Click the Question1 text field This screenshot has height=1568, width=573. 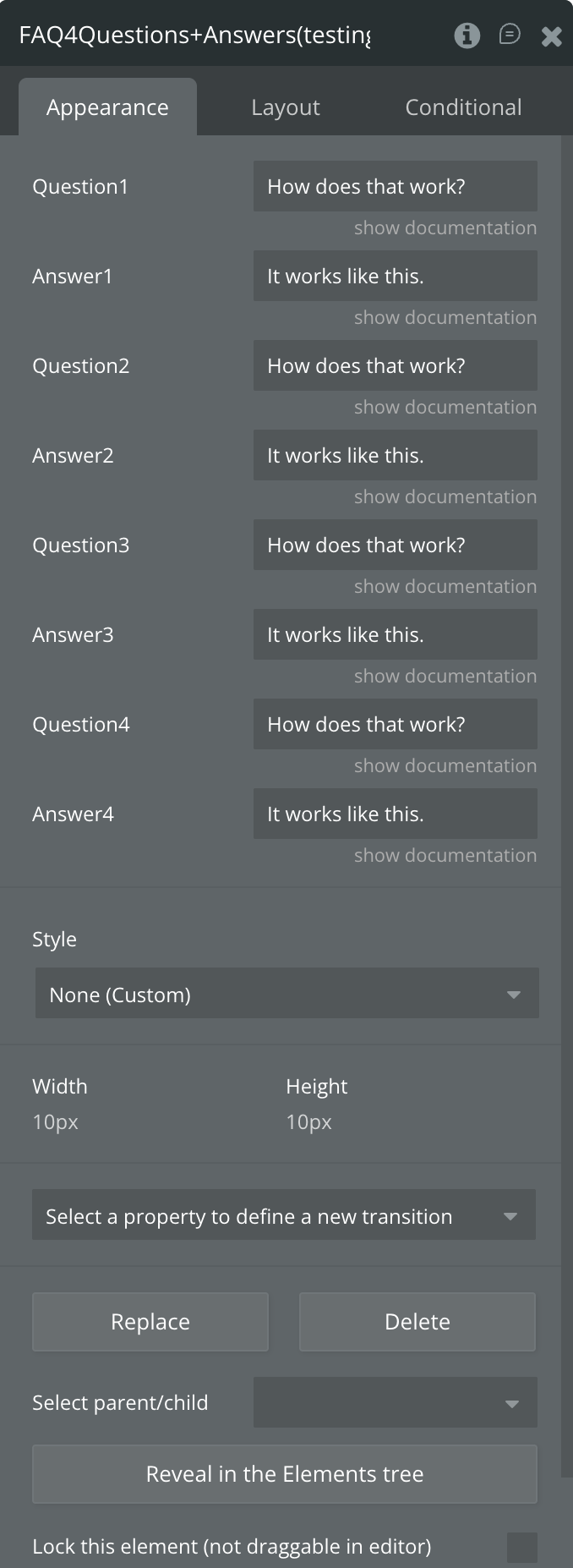point(395,186)
